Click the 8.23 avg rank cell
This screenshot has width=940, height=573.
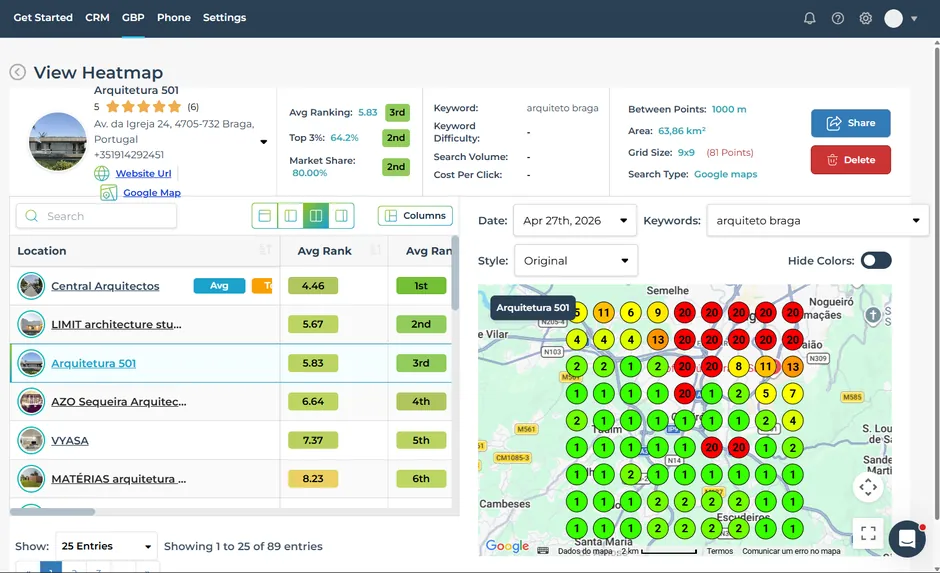coord(313,479)
